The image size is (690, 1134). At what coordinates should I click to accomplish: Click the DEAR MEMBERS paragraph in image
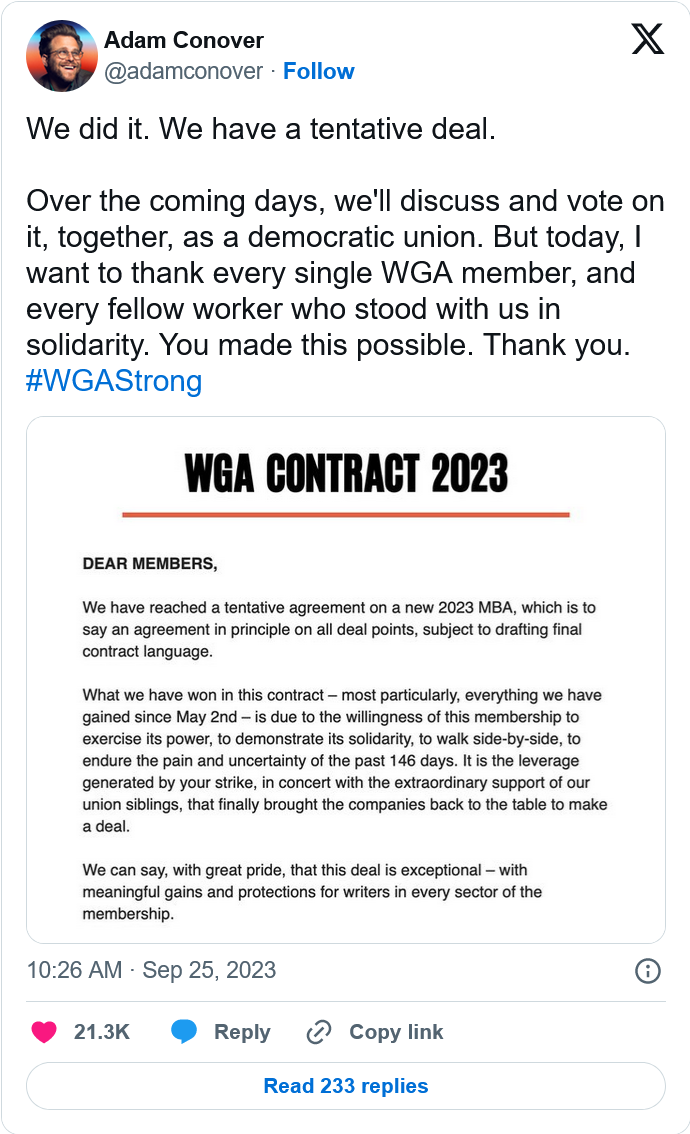(150, 564)
